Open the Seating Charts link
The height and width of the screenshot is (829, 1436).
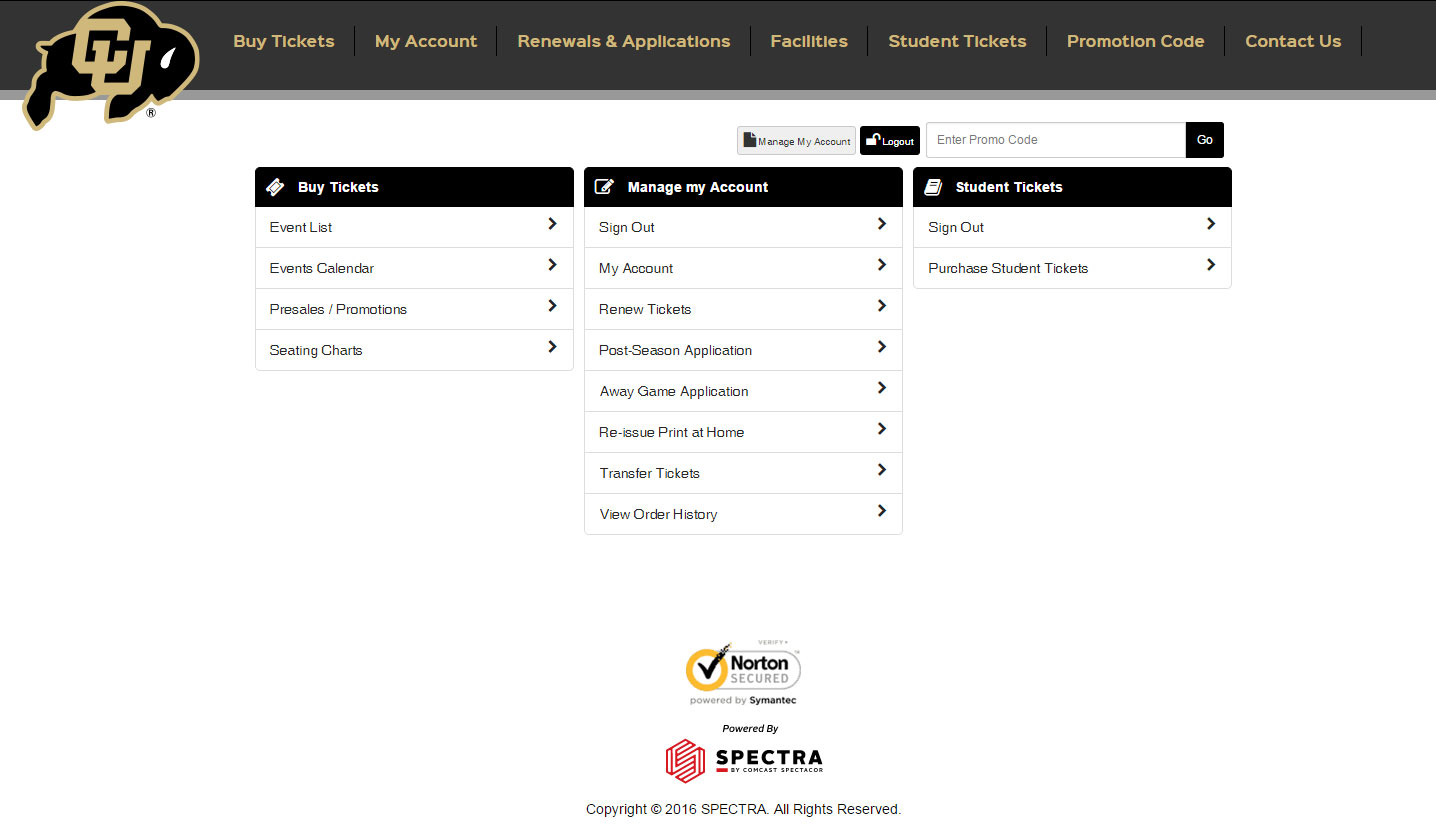316,350
